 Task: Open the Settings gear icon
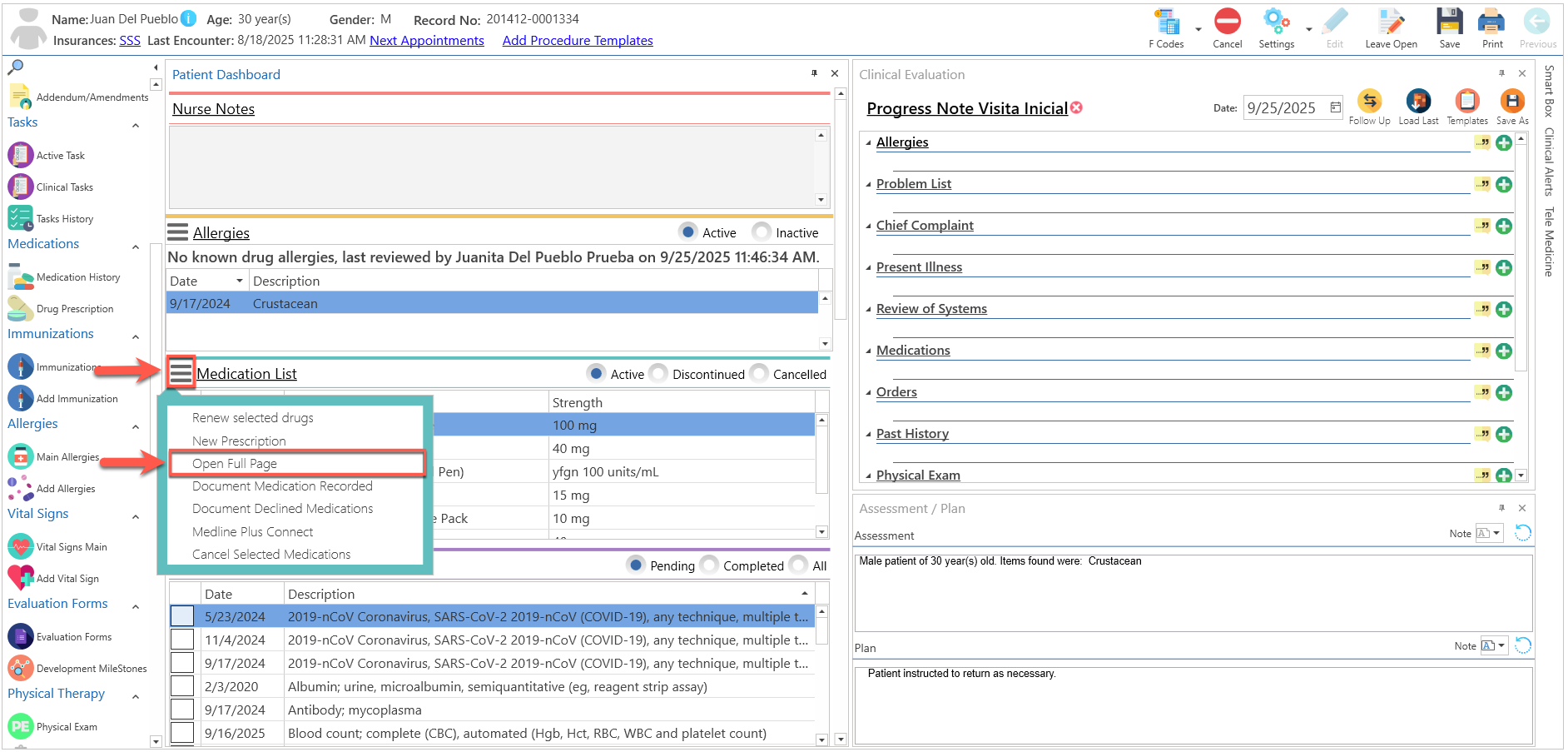1276,28
